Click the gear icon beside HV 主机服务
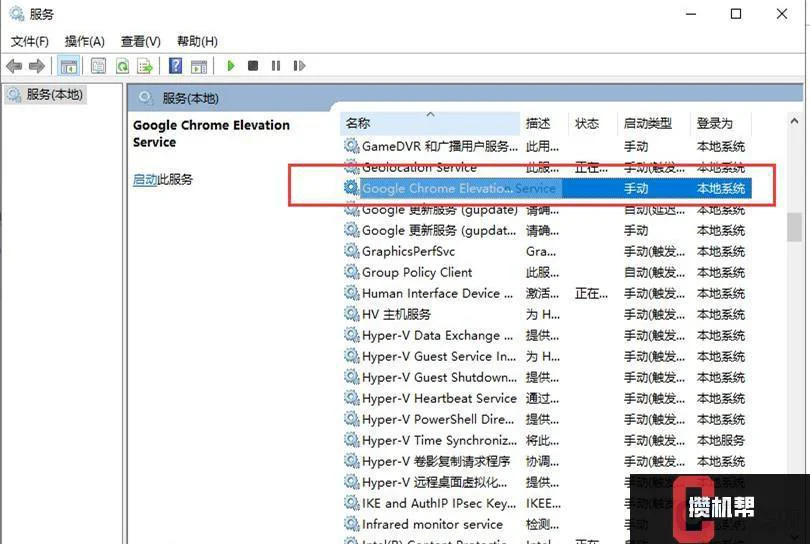 coord(352,314)
